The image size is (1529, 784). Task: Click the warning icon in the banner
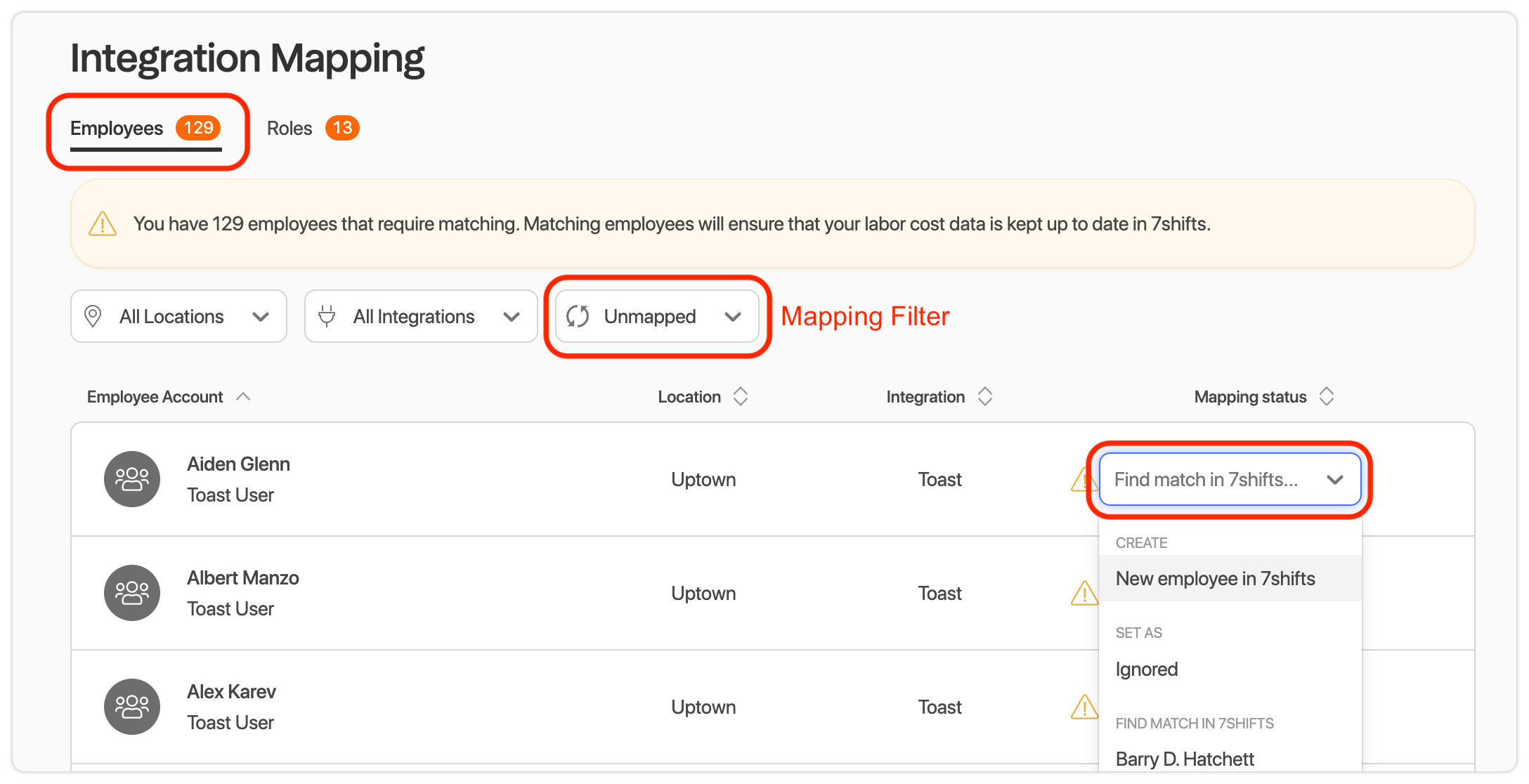pyautogui.click(x=103, y=224)
